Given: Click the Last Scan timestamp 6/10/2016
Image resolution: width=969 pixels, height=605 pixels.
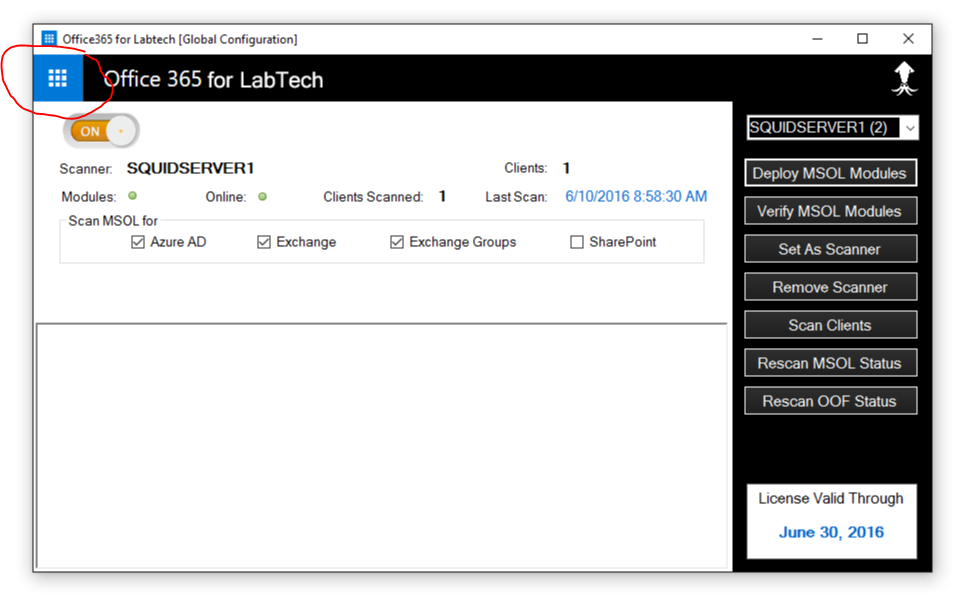Looking at the screenshot, I should [636, 197].
